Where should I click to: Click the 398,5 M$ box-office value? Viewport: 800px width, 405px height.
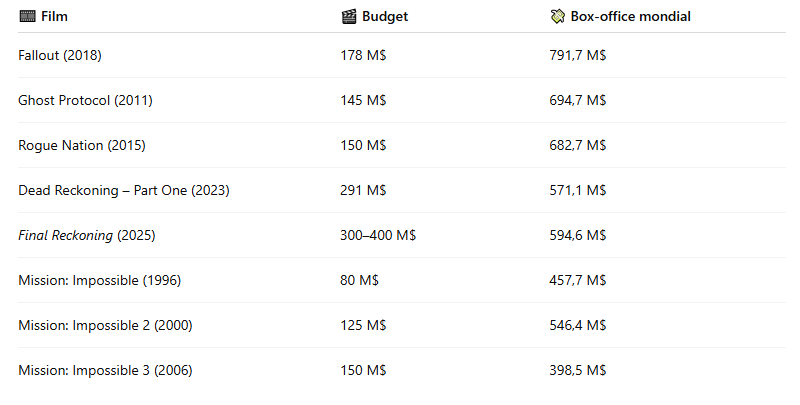[x=578, y=370]
